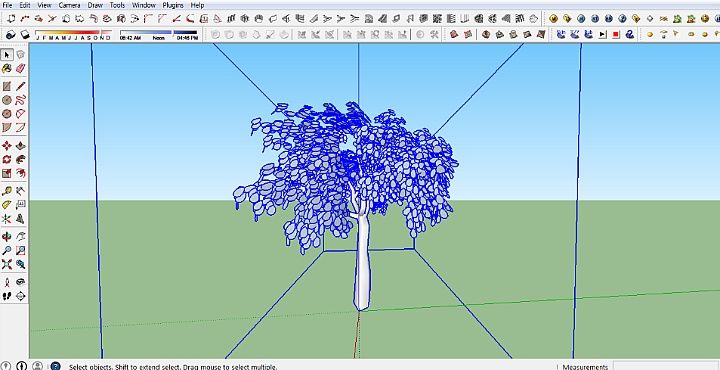Open the Help menu
Viewport: 720px width, 370px height.
[197, 5]
